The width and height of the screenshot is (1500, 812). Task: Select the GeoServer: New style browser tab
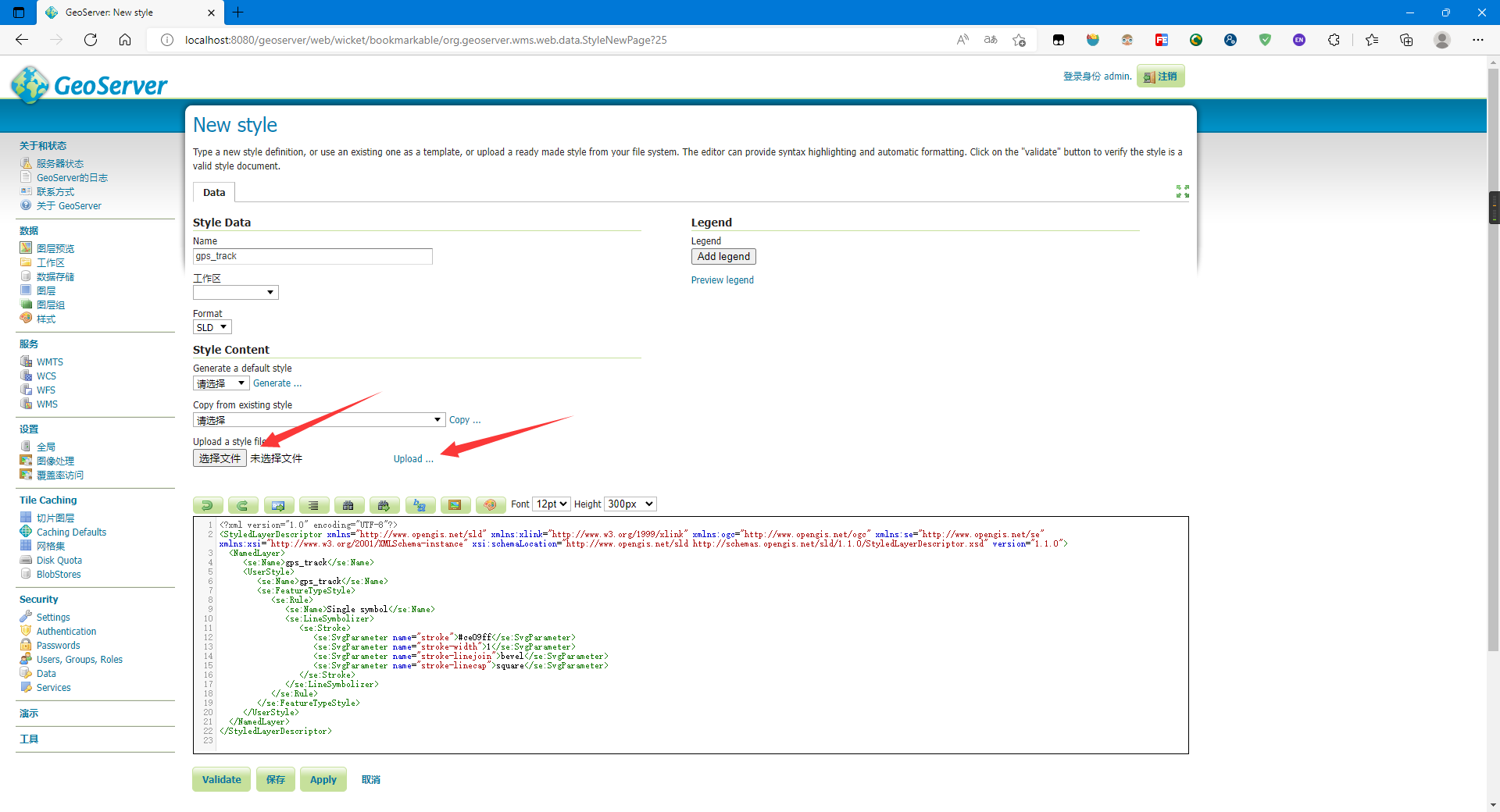point(129,12)
